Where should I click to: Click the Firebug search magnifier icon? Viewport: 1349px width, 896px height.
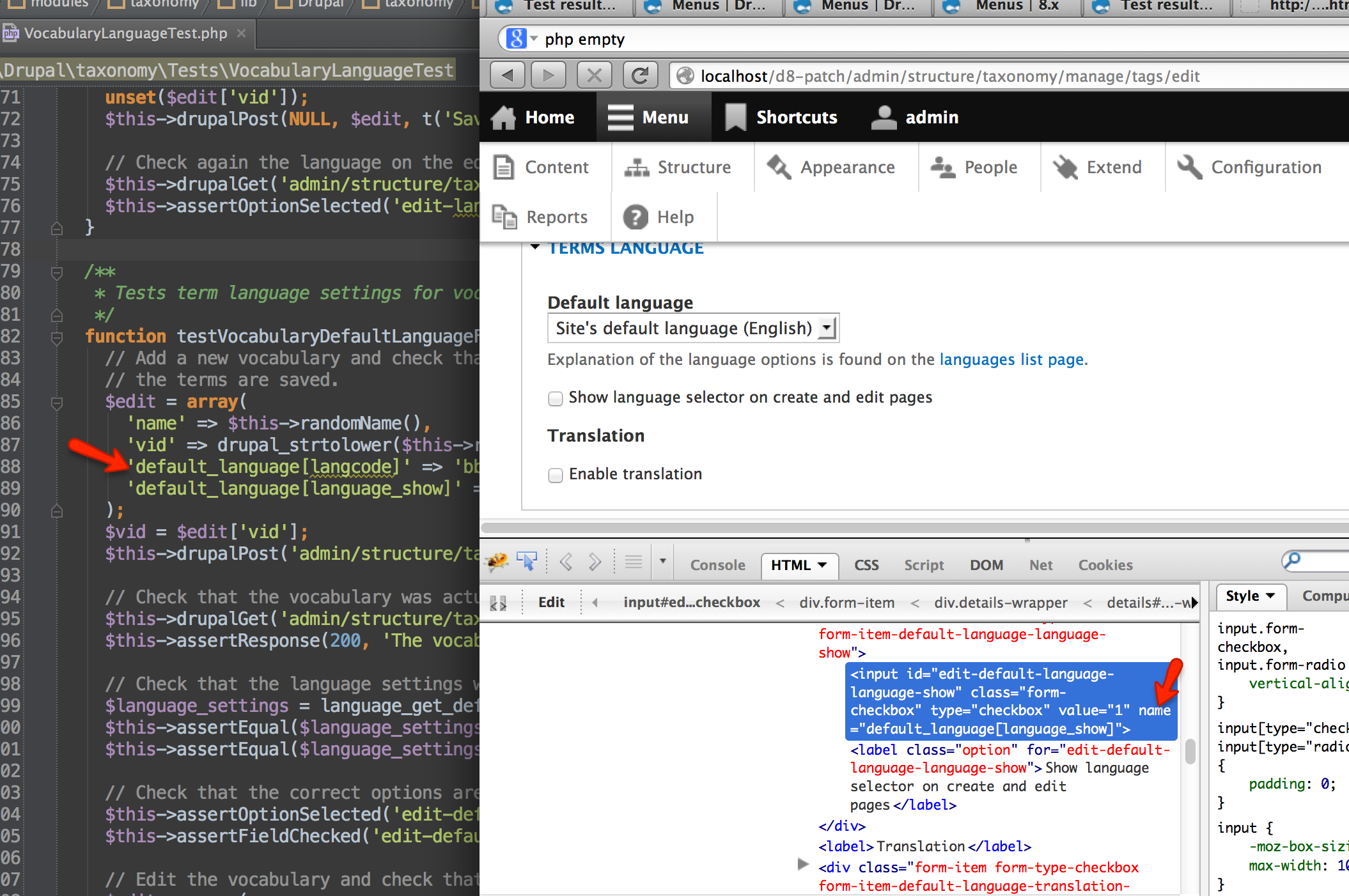1291,561
